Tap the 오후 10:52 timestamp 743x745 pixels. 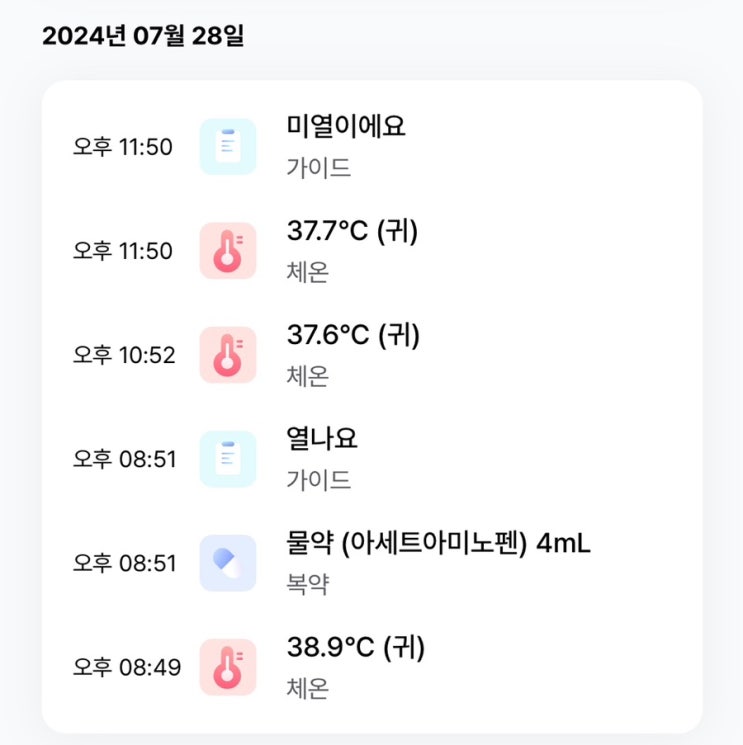[x=124, y=355]
